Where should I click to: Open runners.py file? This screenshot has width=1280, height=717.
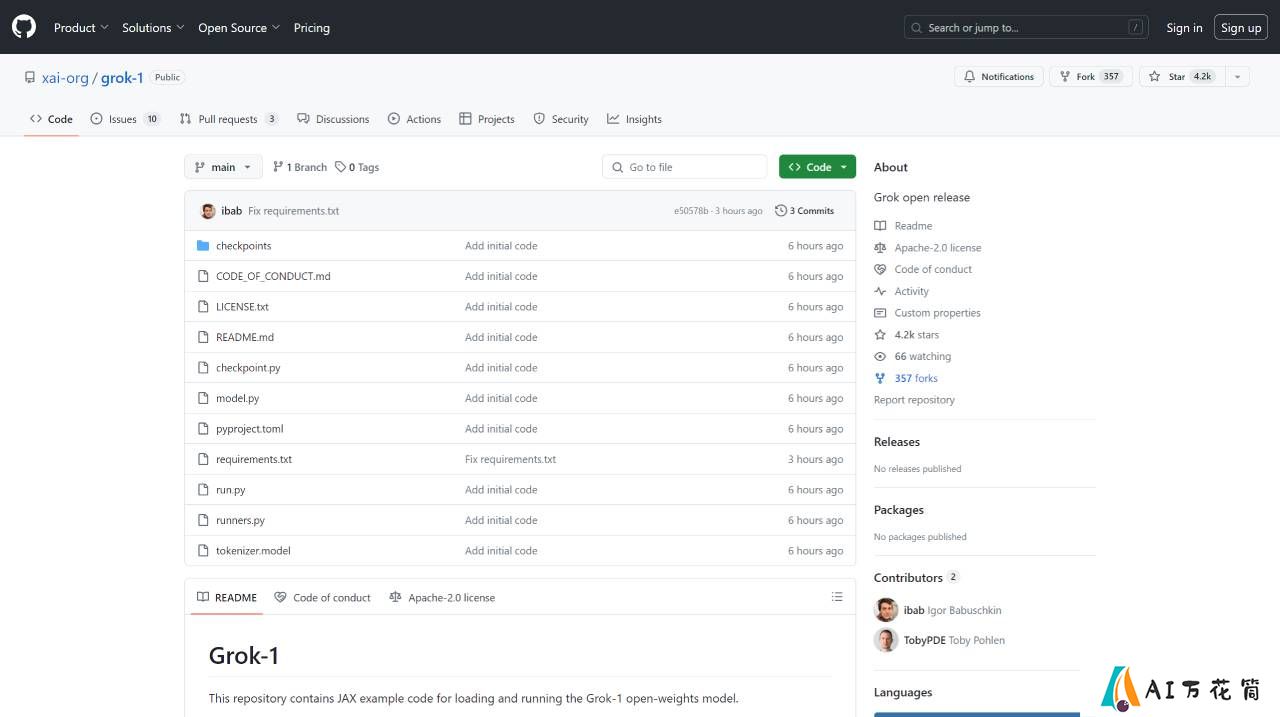tap(240, 520)
